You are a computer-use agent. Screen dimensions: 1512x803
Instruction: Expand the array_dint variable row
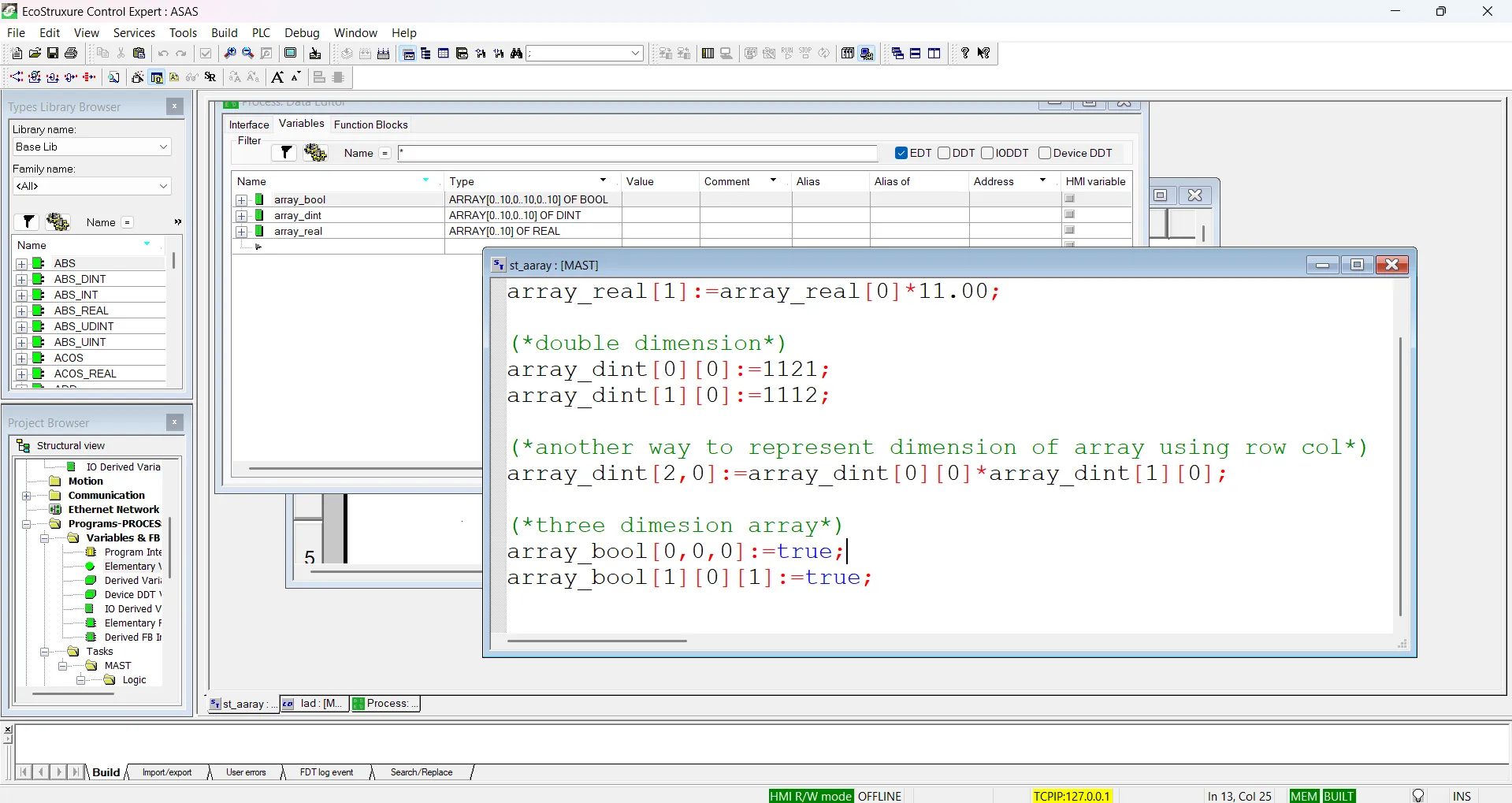[242, 216]
